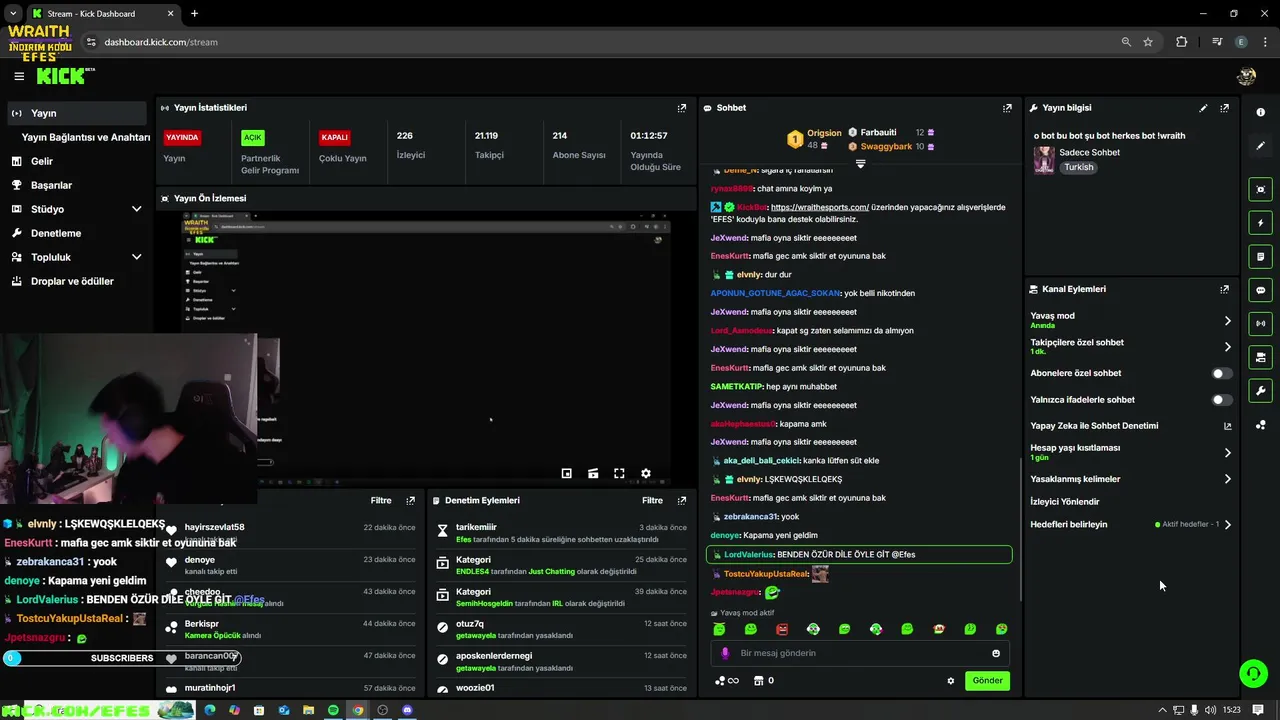The image size is (1280, 720).
Task: Click the pencil edit icon in right toolbar
Action: click(1261, 146)
